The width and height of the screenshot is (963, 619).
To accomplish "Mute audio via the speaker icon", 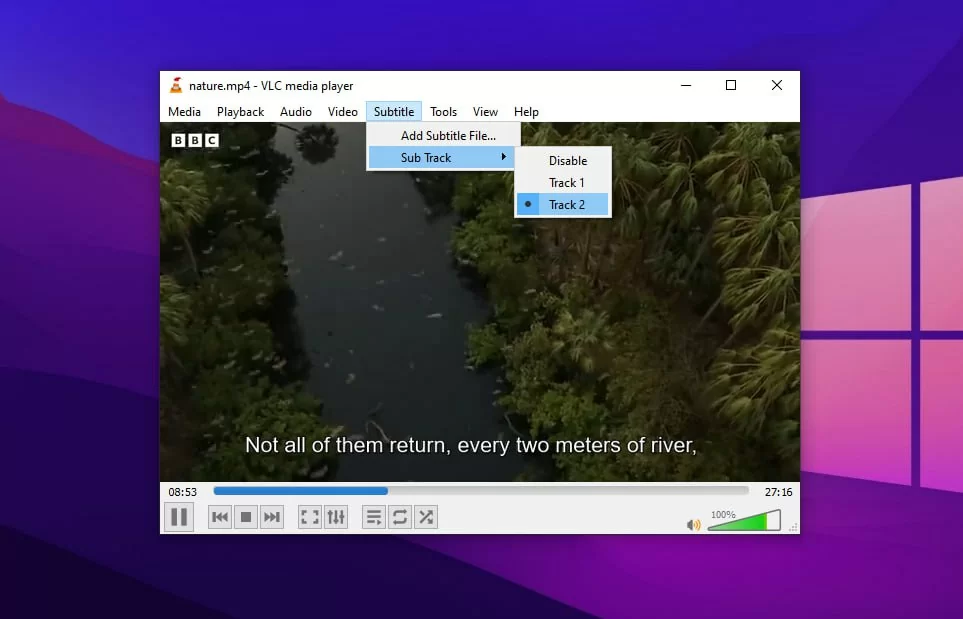I will click(x=693, y=524).
